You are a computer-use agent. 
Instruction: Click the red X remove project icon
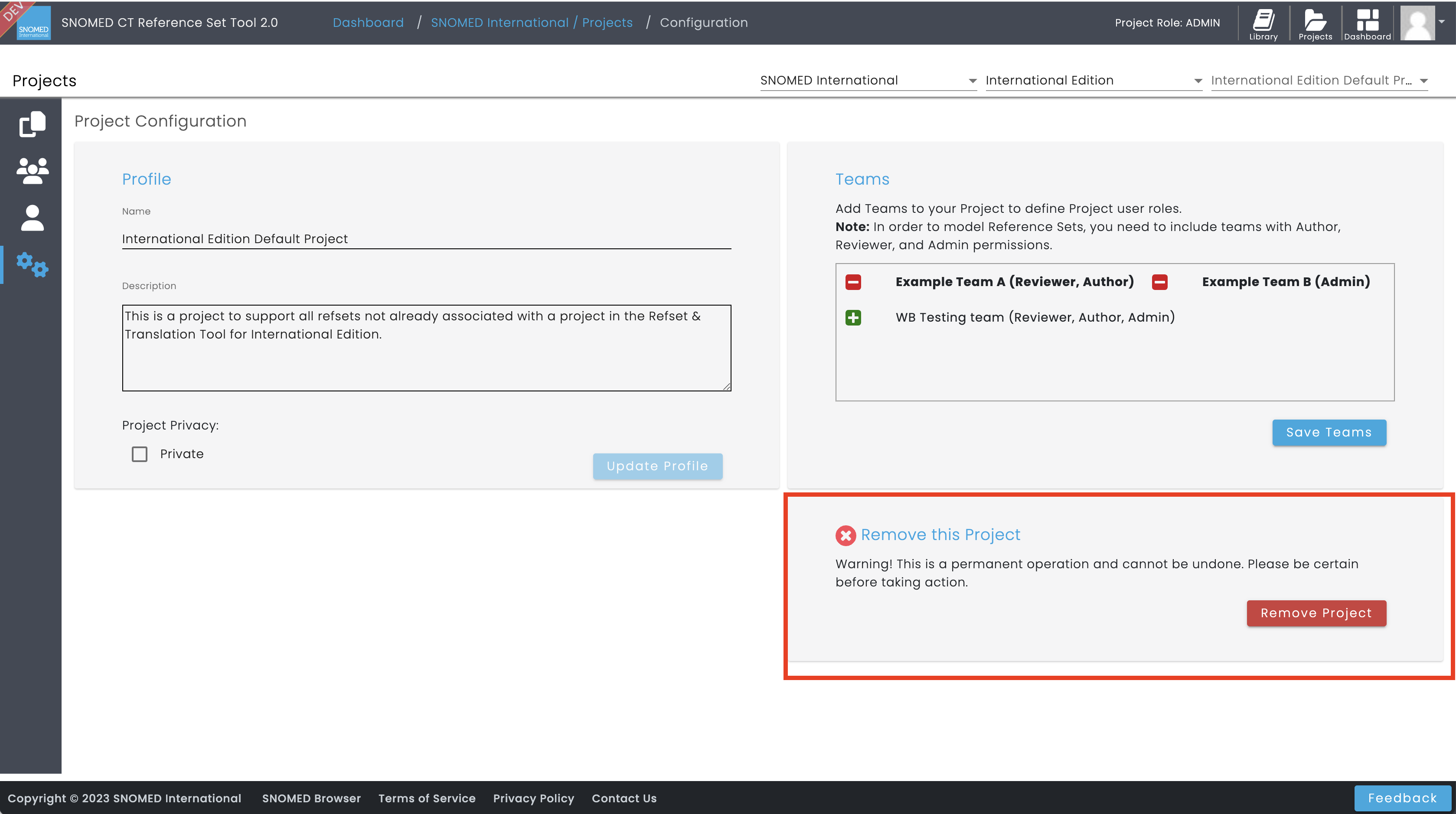[846, 535]
